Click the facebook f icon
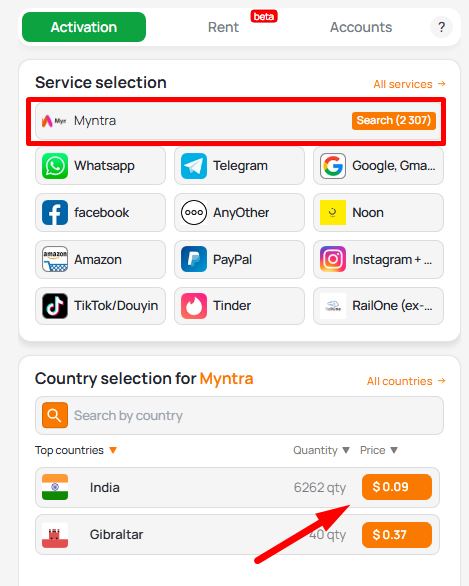Image resolution: width=469 pixels, height=586 pixels. point(55,212)
